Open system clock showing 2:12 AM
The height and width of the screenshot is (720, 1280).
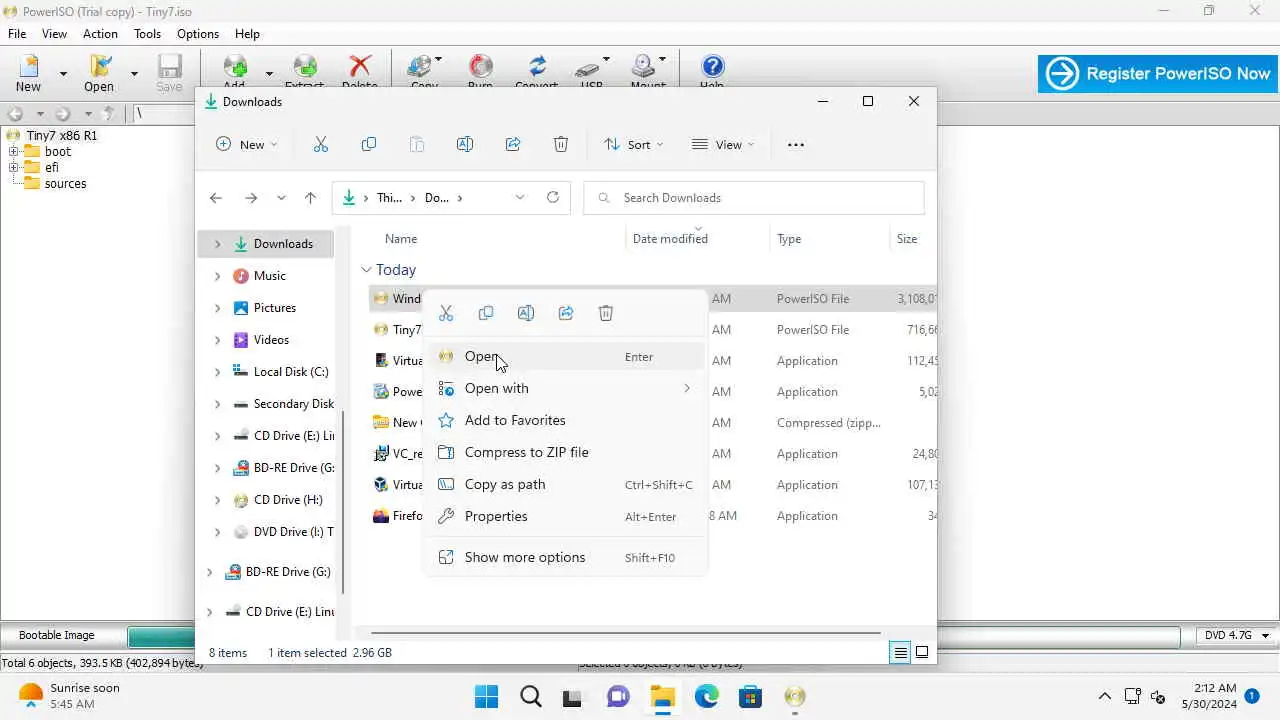point(1209,696)
